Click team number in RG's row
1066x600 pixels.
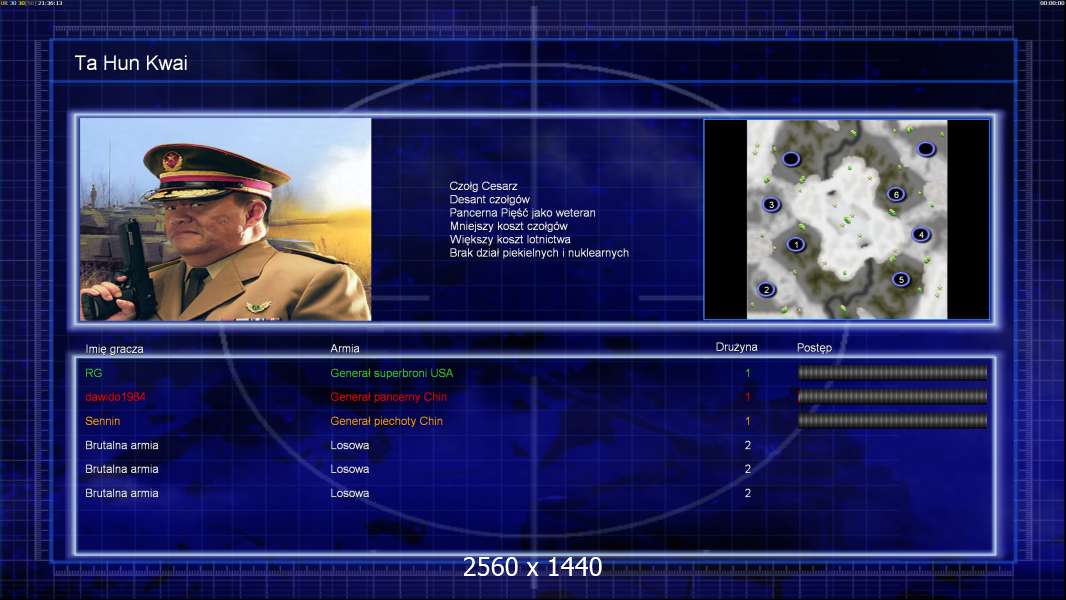(748, 373)
